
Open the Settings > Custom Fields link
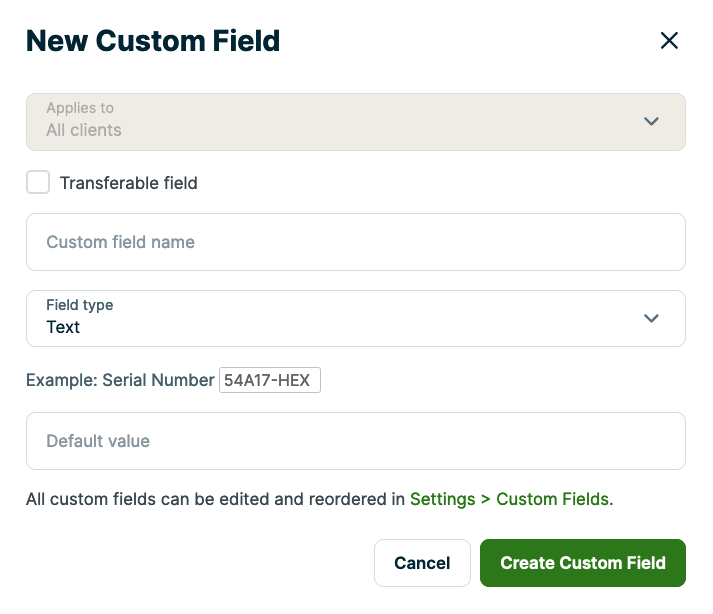point(511,498)
